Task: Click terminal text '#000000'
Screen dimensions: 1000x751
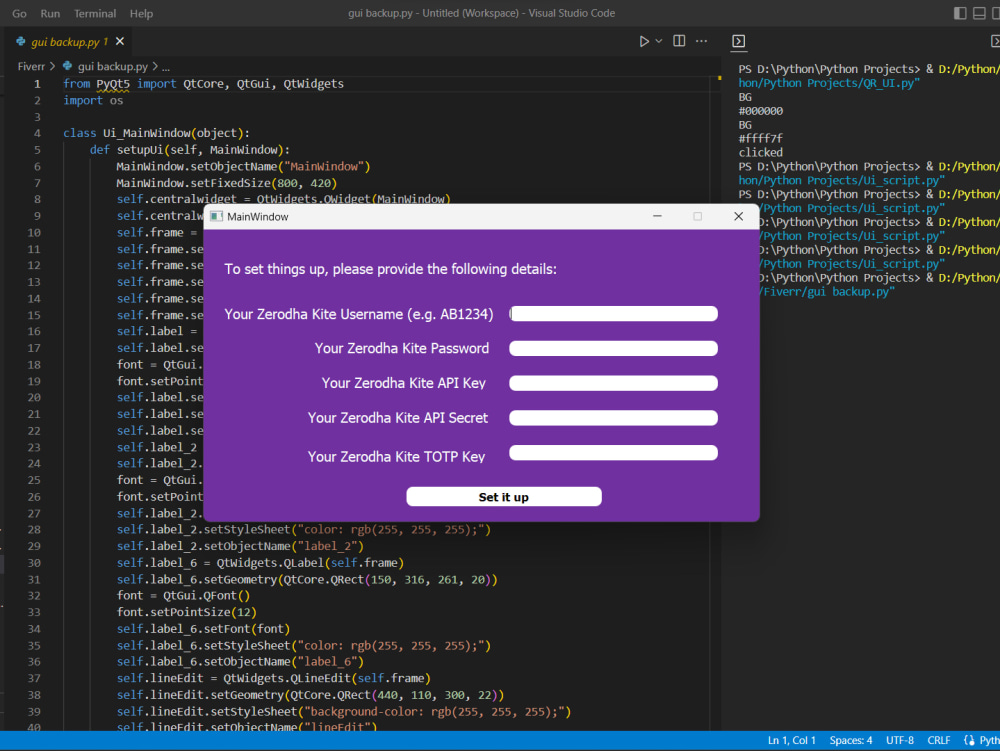Action: [x=761, y=111]
